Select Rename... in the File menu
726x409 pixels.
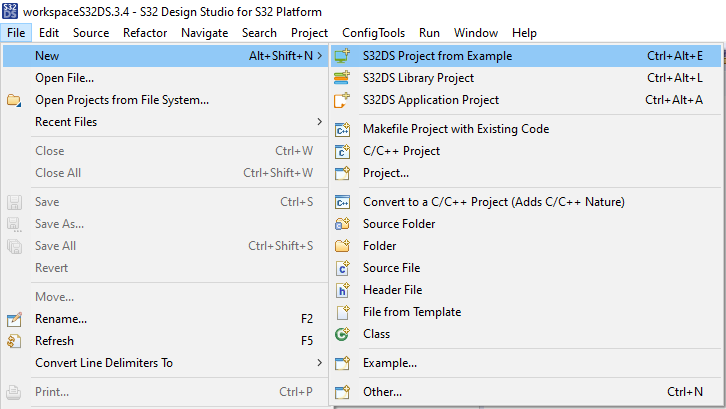click(x=61, y=319)
